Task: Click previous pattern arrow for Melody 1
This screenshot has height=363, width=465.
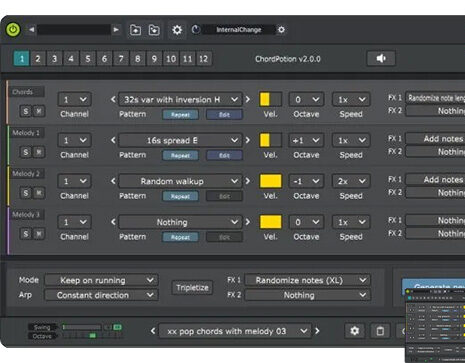Action: (113, 140)
